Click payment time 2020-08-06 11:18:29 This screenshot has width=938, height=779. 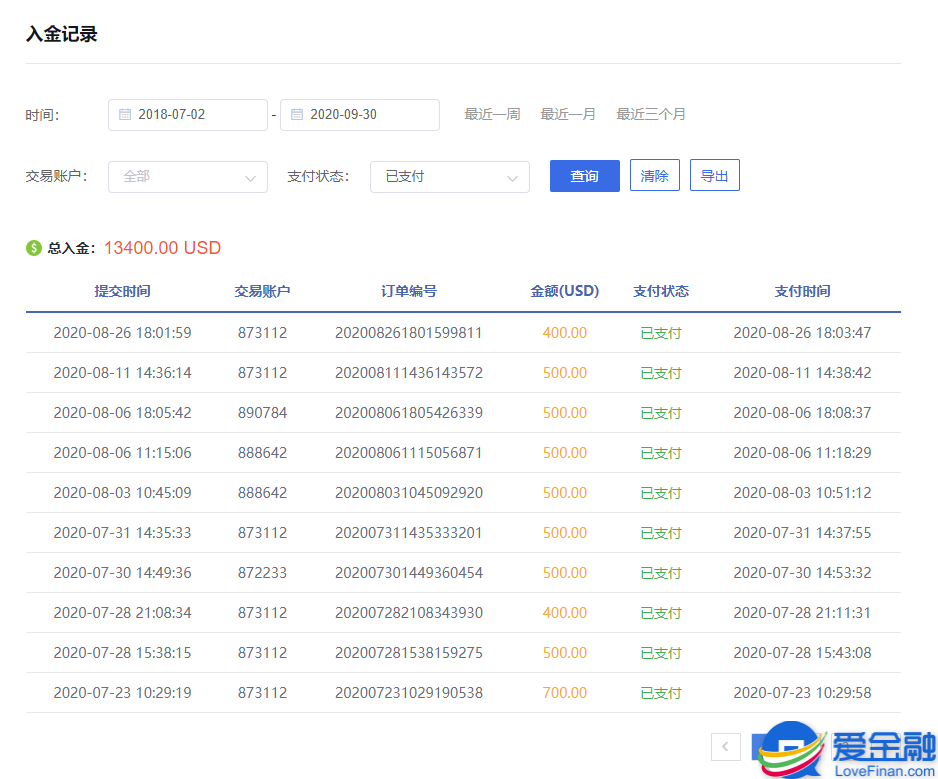[x=802, y=453]
